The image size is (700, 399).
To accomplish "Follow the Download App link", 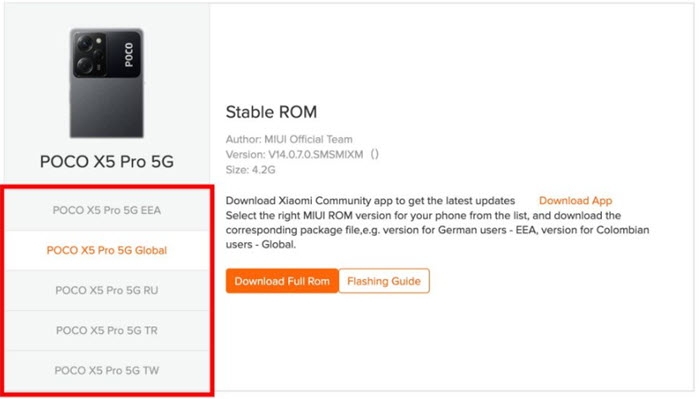I will pos(575,201).
